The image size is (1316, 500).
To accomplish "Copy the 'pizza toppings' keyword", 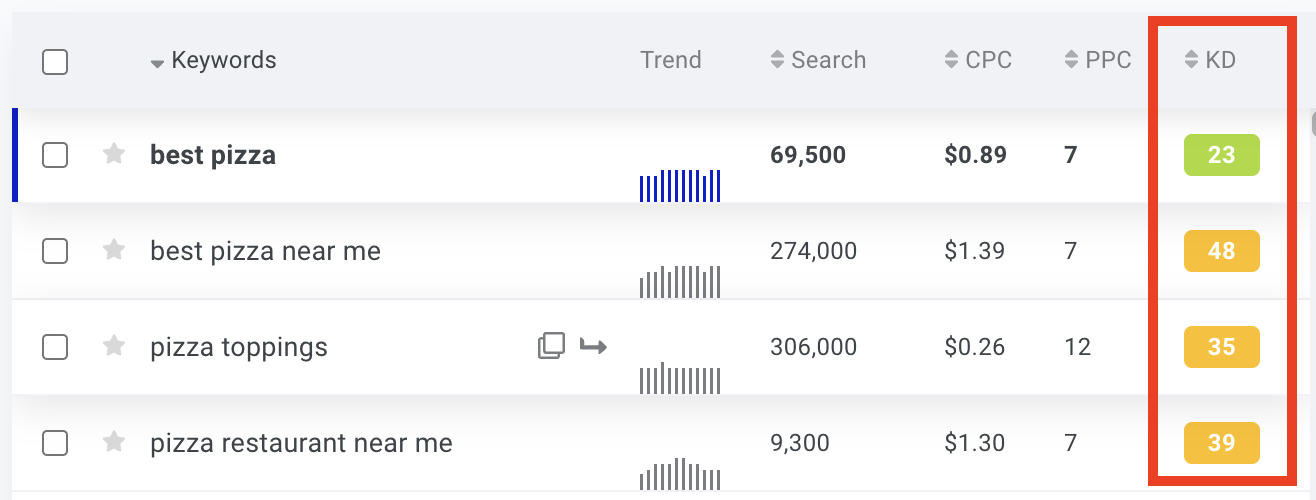I will (551, 346).
